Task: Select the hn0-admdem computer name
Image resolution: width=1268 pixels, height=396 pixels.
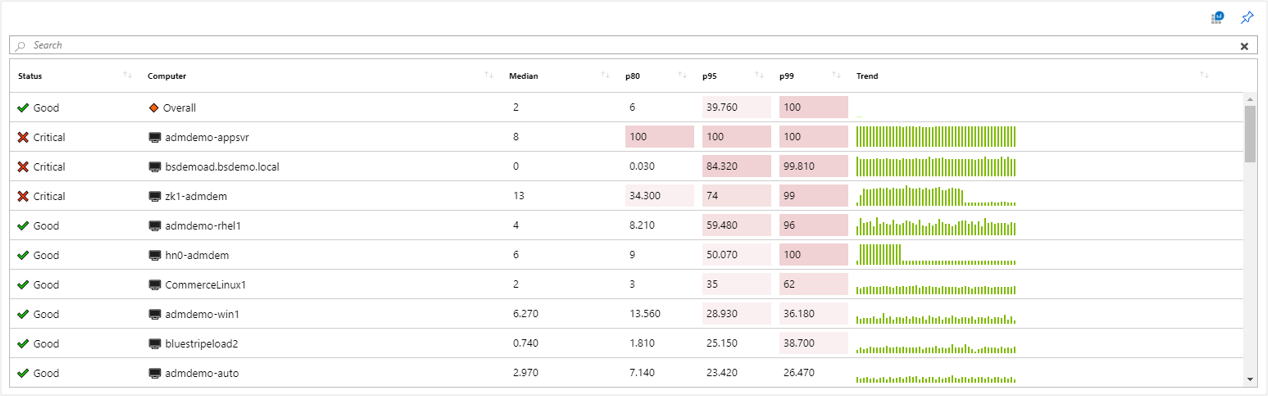Action: (198, 255)
